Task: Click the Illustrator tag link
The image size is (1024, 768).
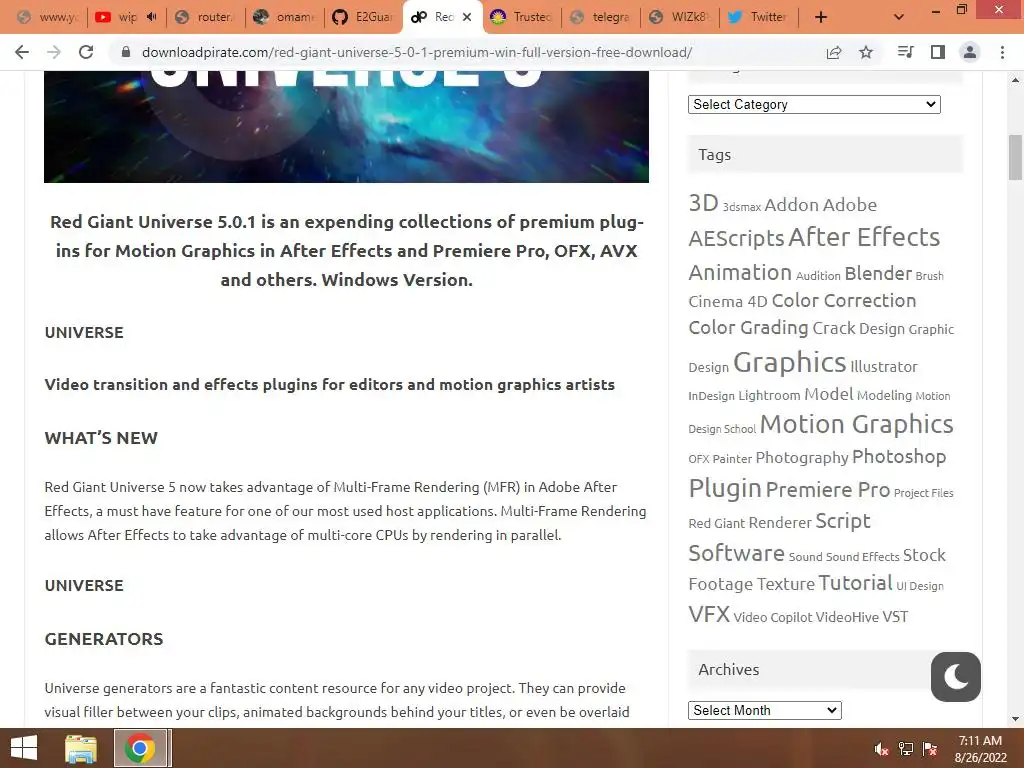Action: click(884, 366)
